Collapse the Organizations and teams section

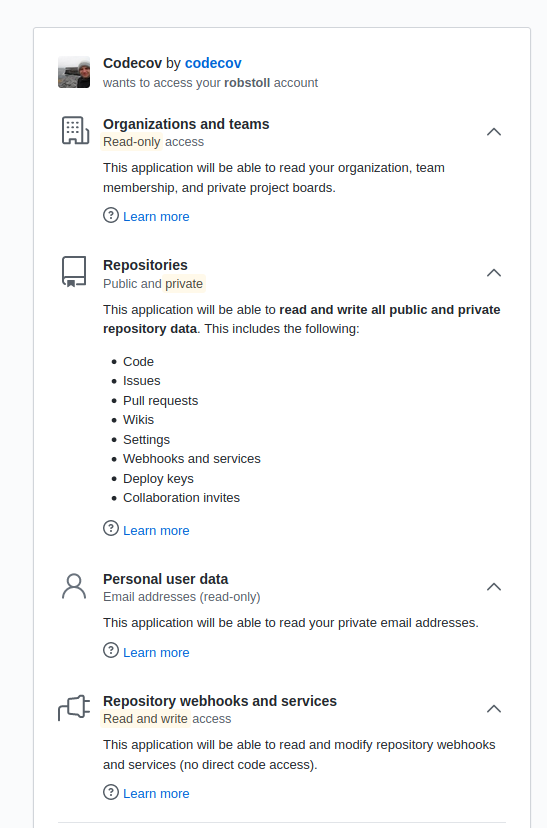(494, 132)
